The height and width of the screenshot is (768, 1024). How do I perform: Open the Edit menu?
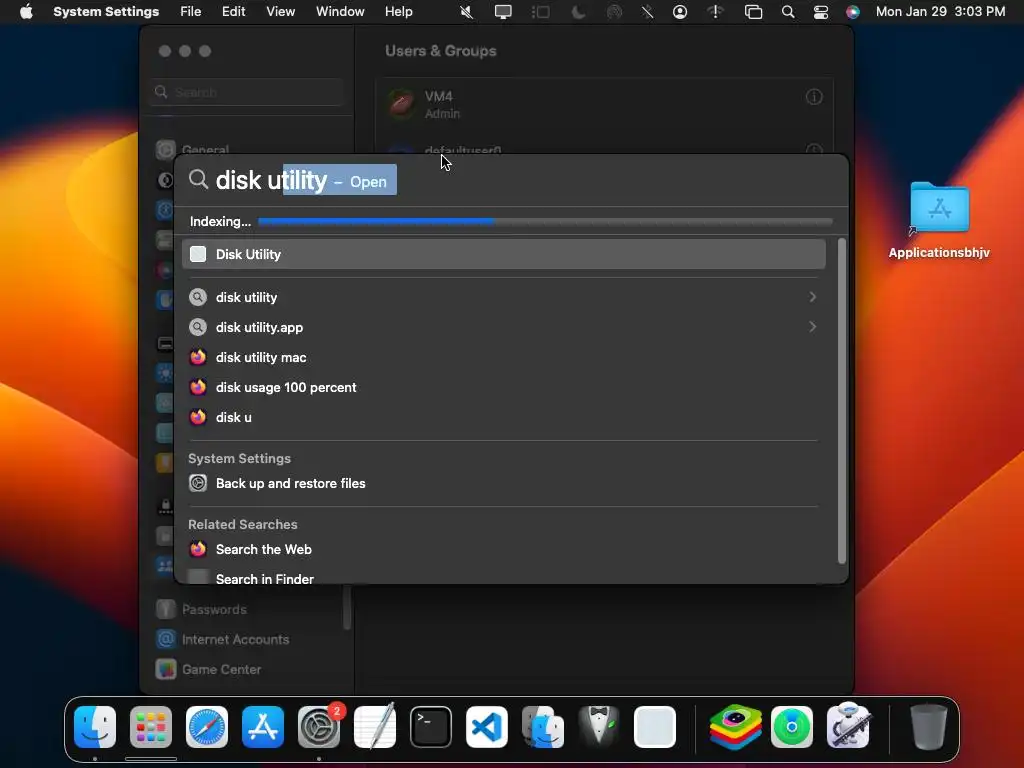tap(233, 12)
